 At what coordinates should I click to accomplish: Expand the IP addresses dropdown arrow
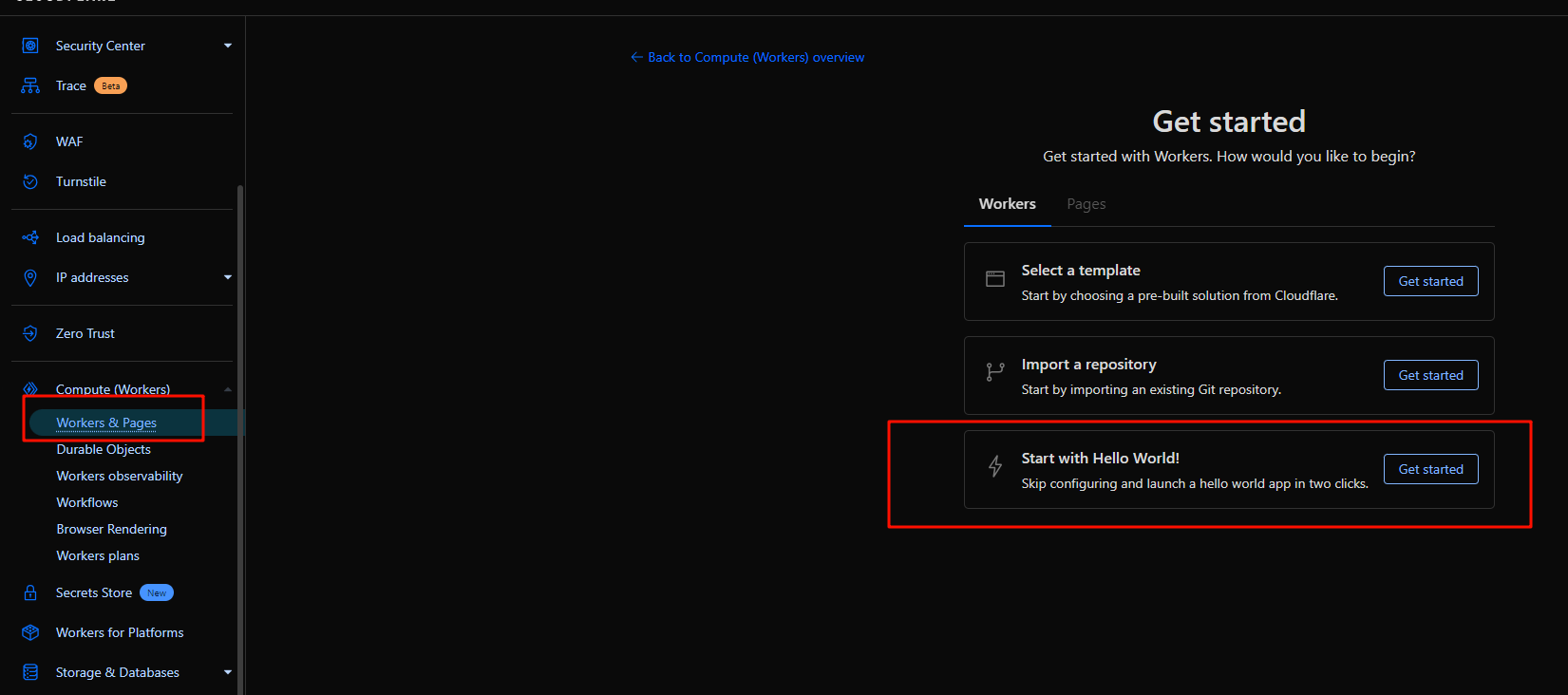coord(228,277)
